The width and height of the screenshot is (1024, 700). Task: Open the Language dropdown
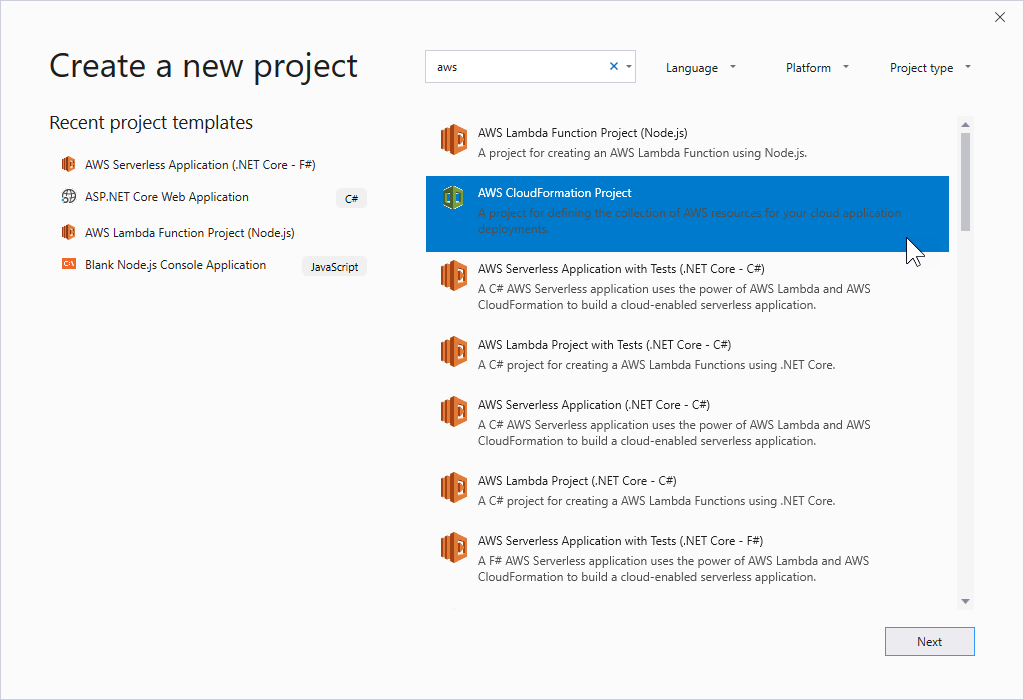click(x=700, y=67)
